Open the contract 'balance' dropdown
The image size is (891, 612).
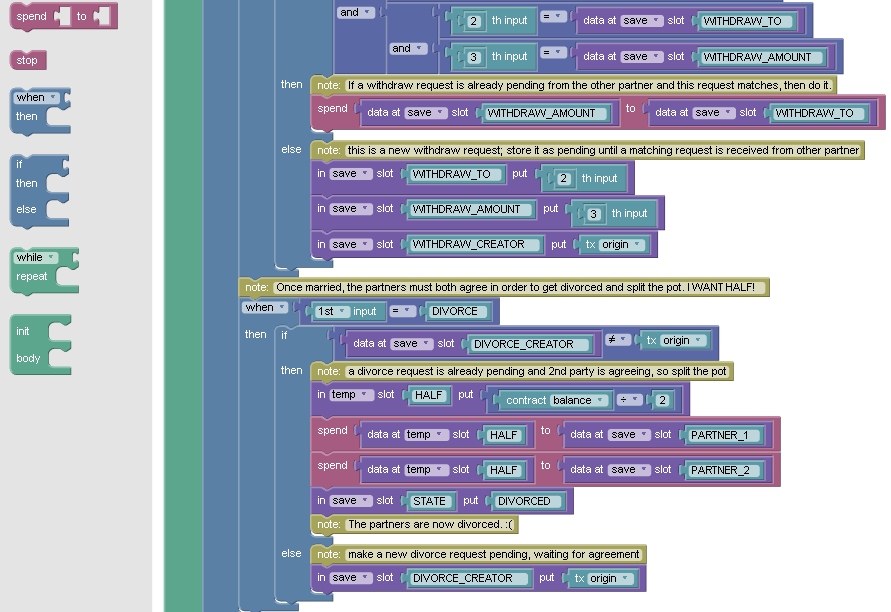(578, 401)
